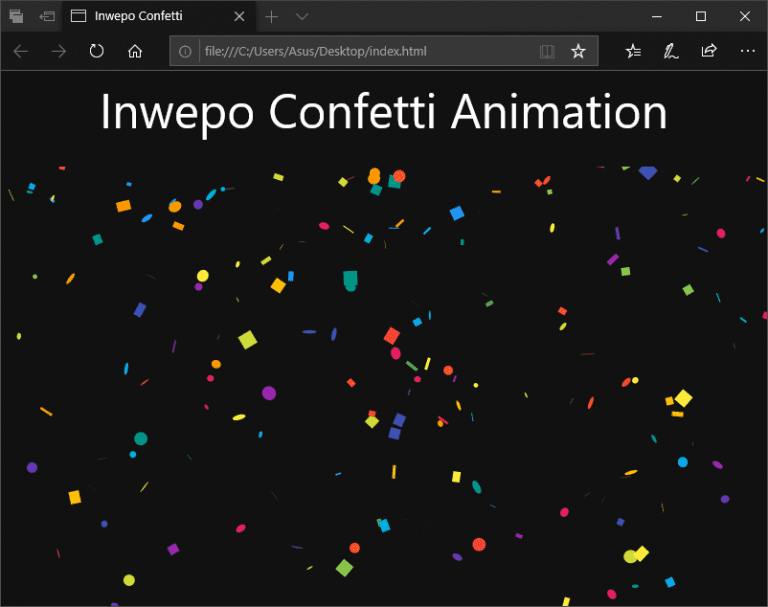The image size is (768, 607).
Task: Close the browser window
Action: pos(745,17)
